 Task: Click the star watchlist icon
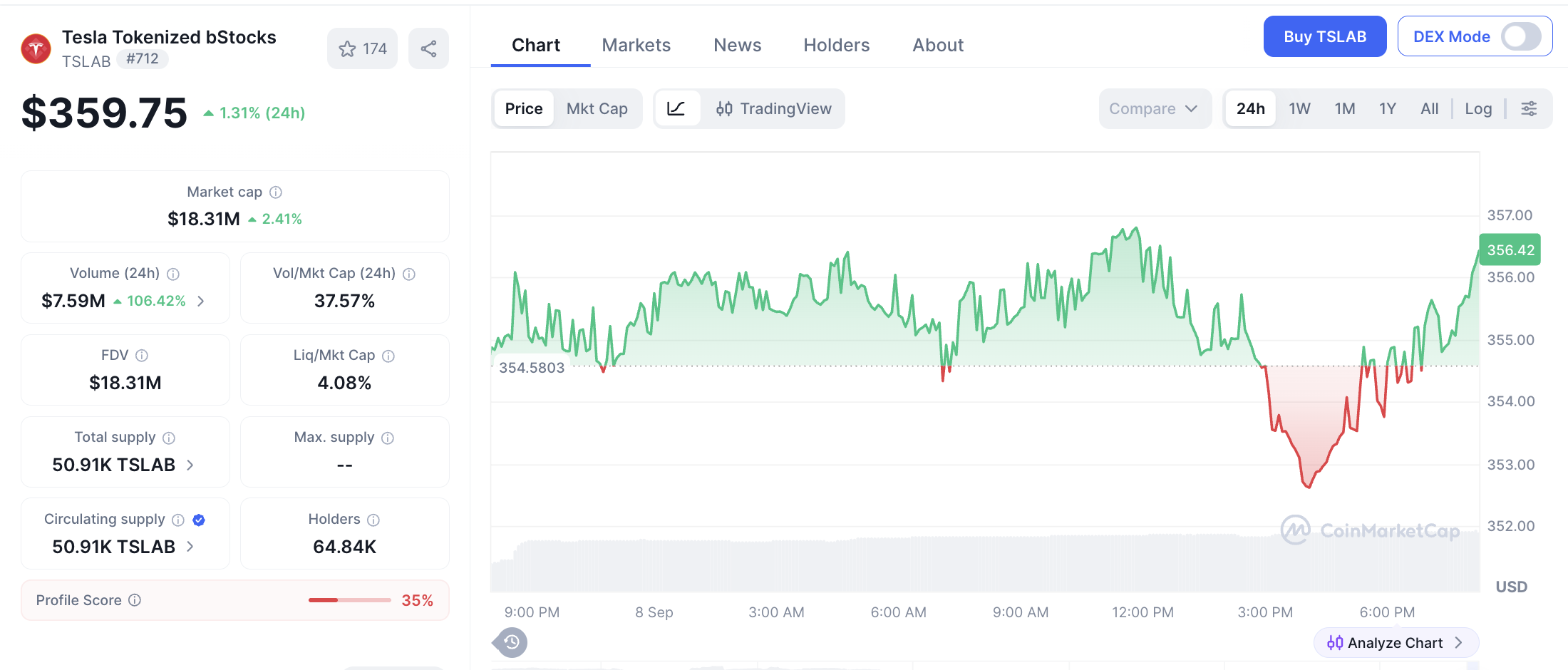point(347,49)
